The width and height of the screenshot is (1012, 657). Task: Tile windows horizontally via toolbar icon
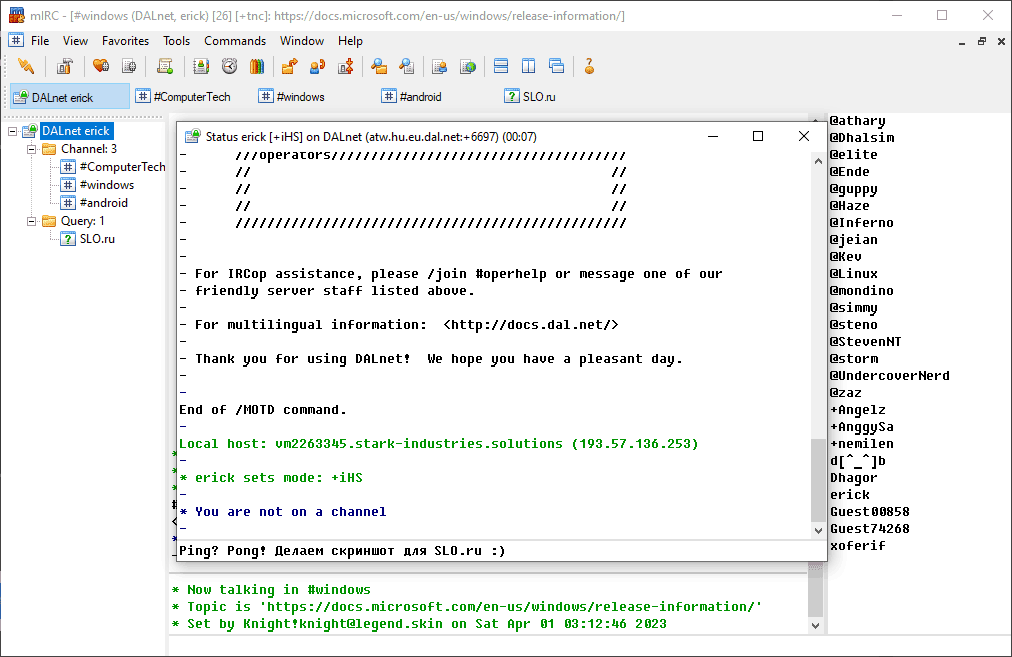[x=501, y=66]
